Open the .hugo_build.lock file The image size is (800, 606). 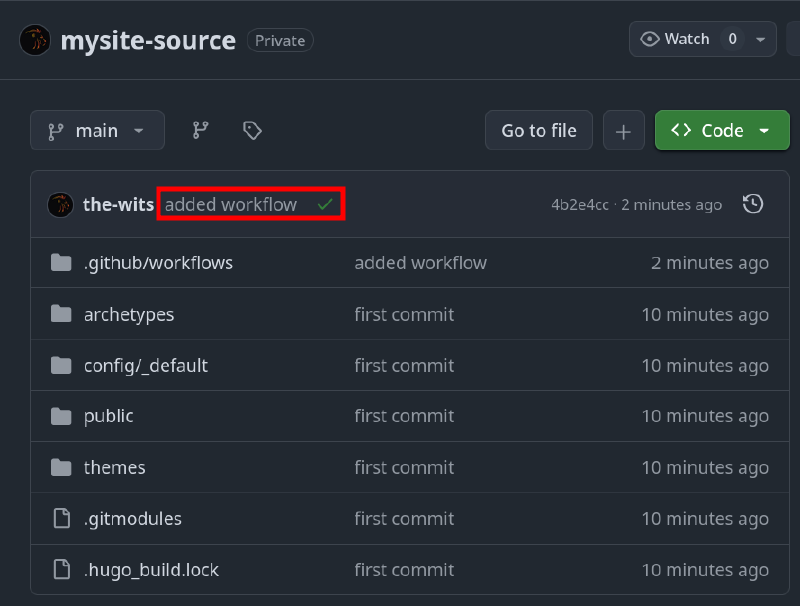coord(151,570)
